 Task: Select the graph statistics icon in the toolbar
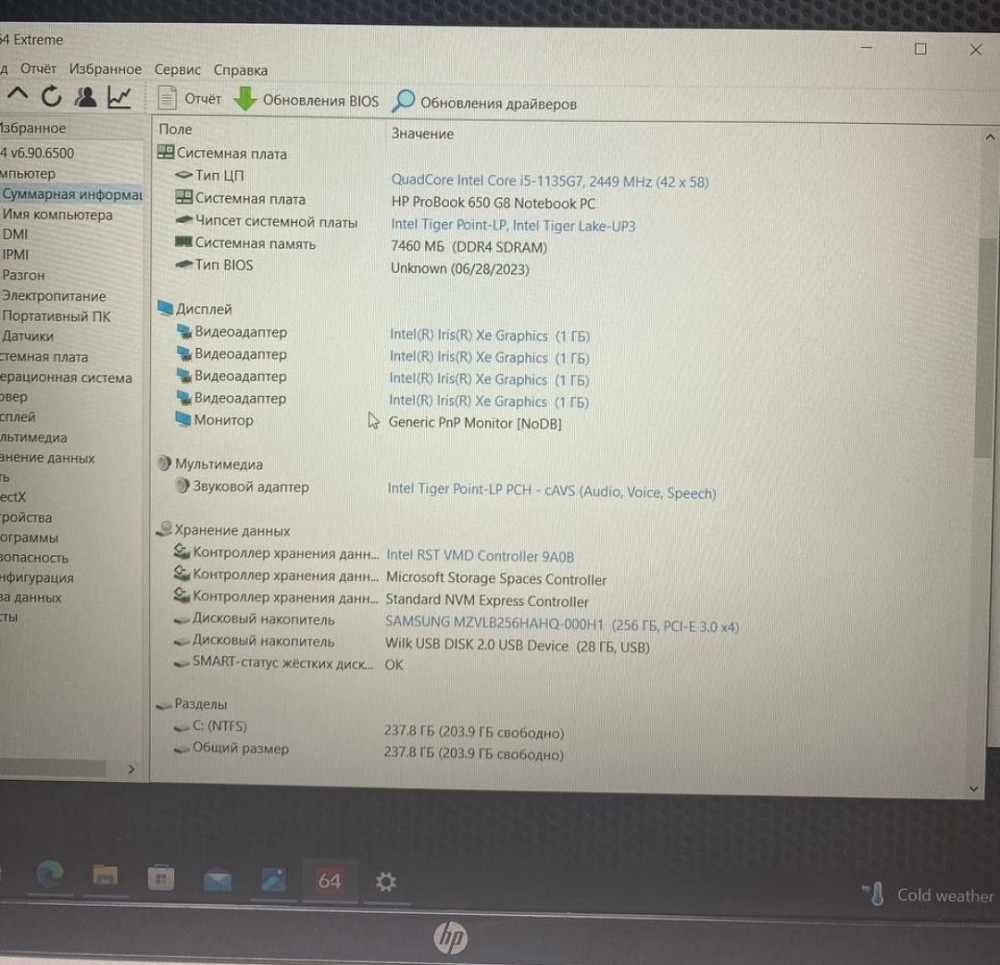(x=119, y=96)
